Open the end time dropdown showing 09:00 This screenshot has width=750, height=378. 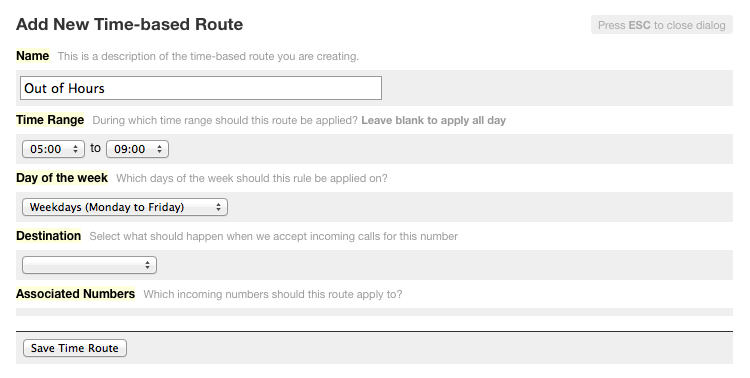137,149
